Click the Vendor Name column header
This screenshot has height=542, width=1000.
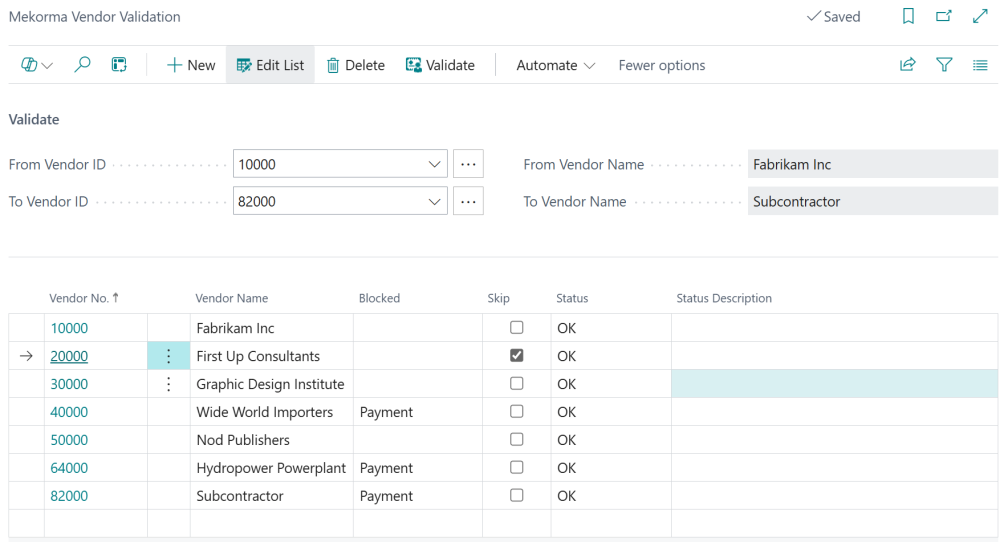coord(232,298)
